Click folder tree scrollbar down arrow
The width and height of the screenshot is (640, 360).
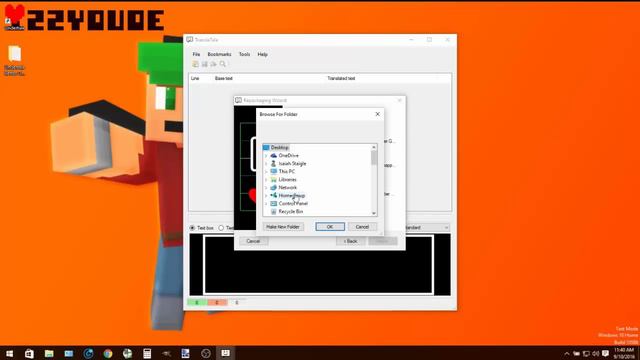373,213
